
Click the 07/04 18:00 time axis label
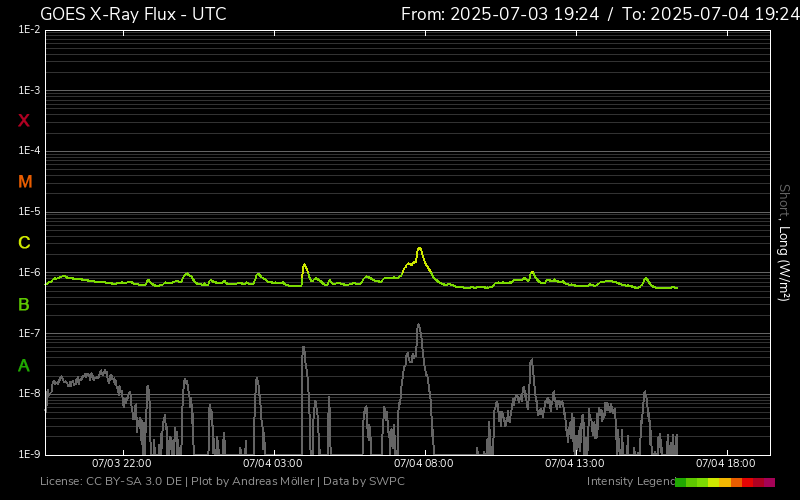click(x=725, y=463)
